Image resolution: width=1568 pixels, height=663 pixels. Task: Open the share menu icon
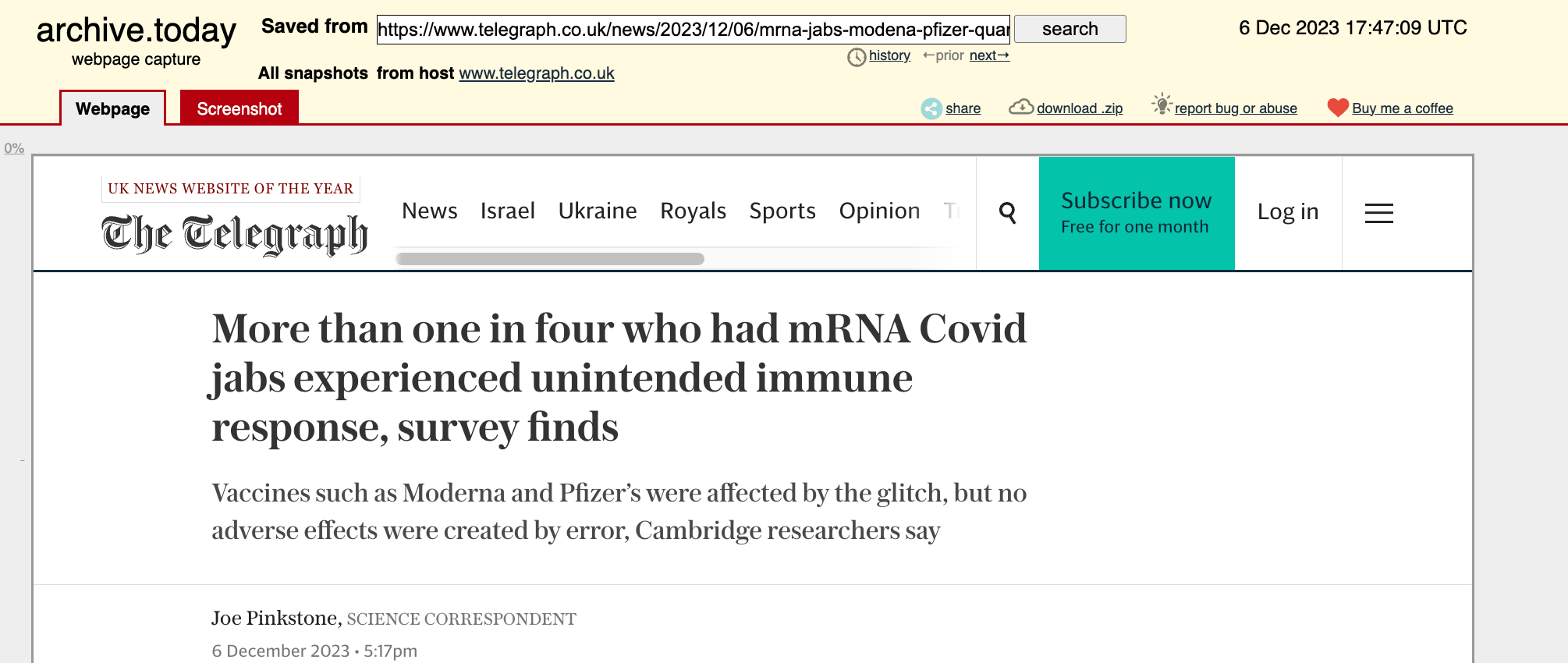click(x=930, y=108)
